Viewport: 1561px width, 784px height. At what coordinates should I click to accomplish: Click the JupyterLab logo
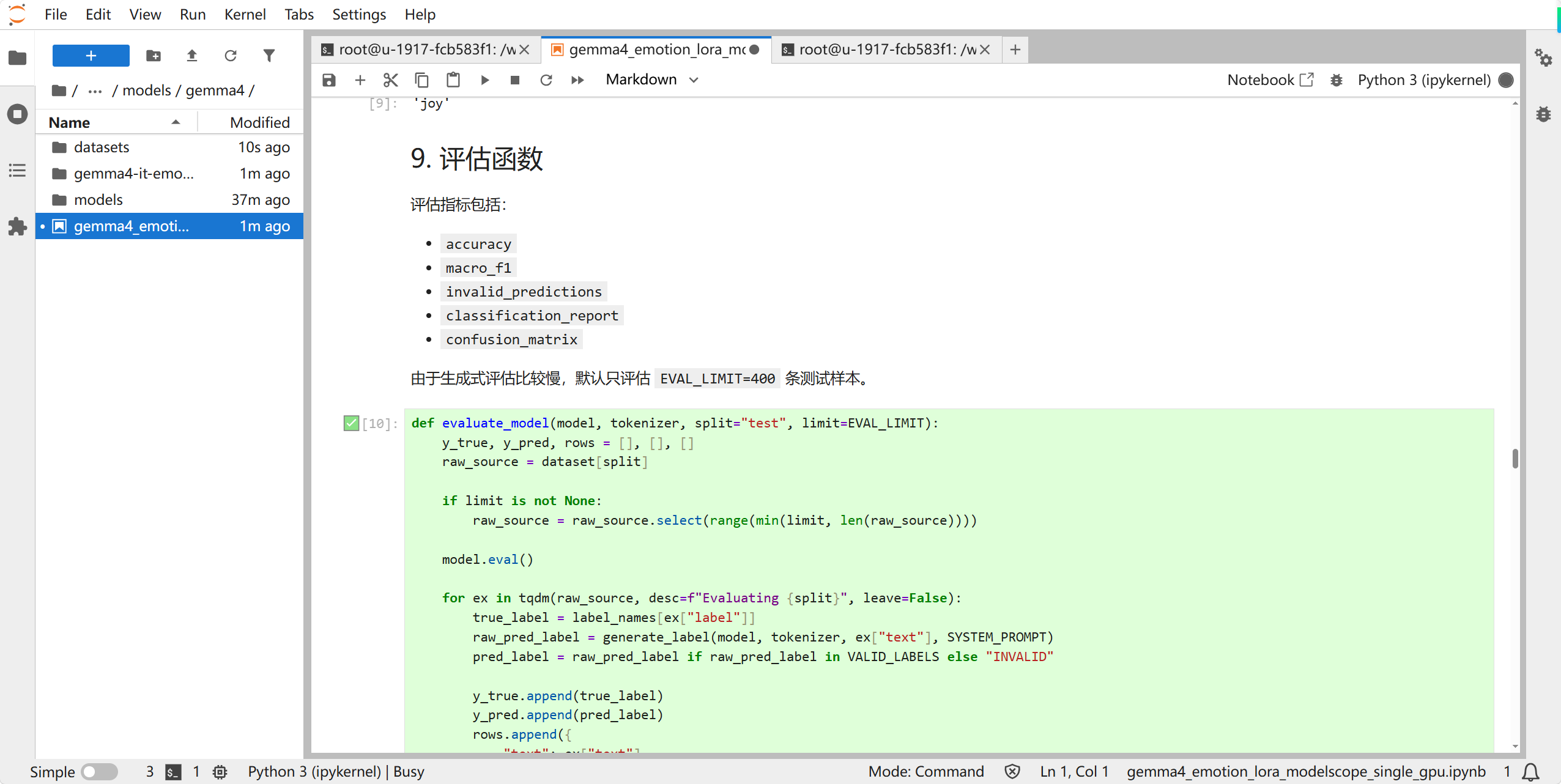coord(17,14)
